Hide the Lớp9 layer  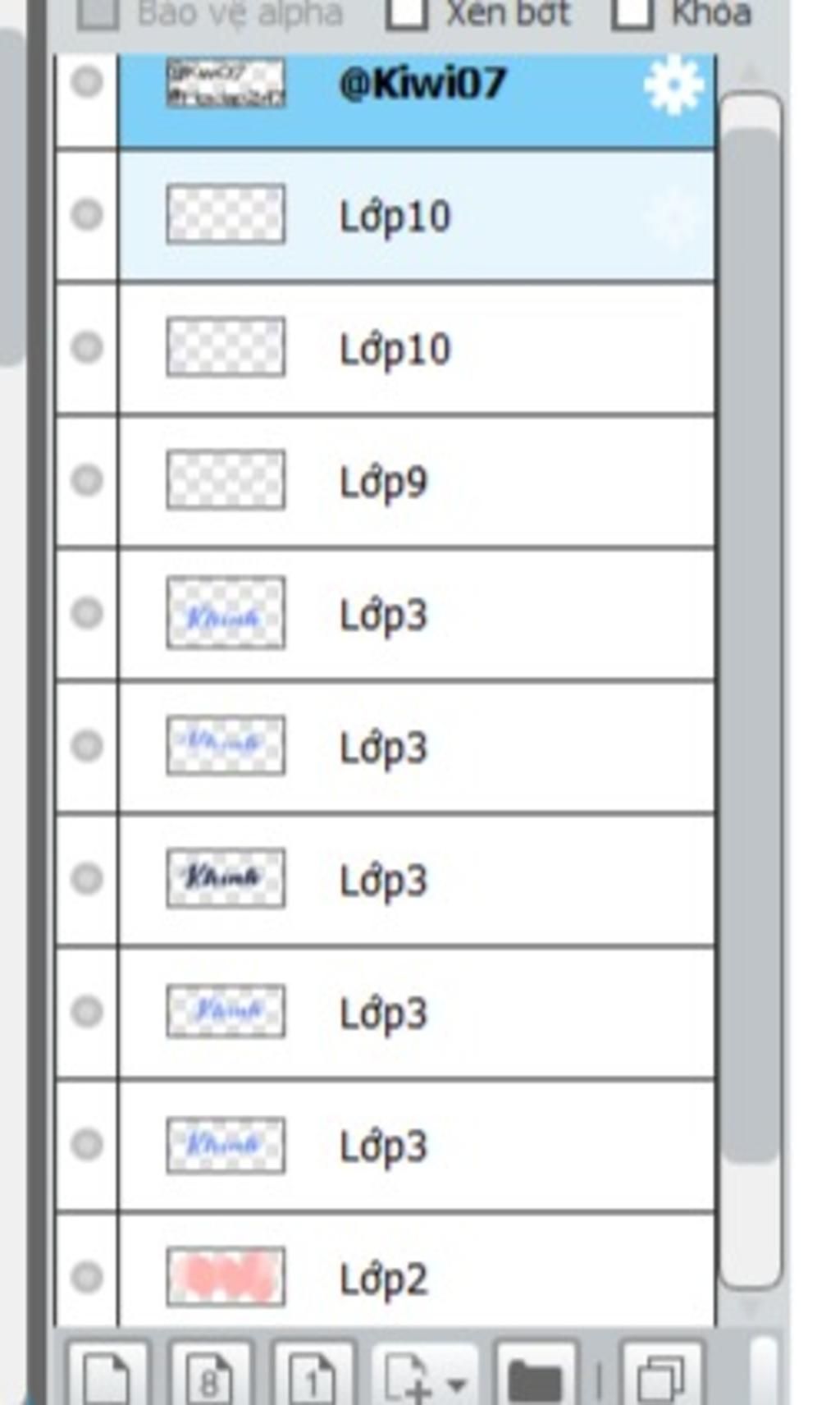click(87, 480)
